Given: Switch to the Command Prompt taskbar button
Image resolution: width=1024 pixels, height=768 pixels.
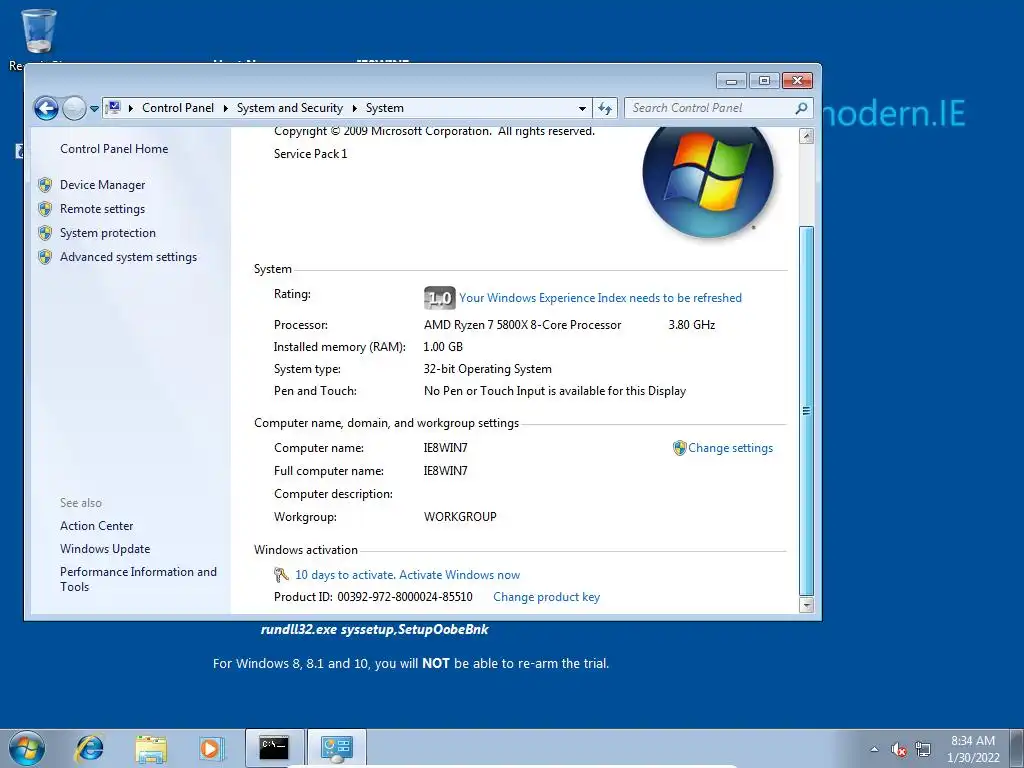Looking at the screenshot, I should click(274, 748).
